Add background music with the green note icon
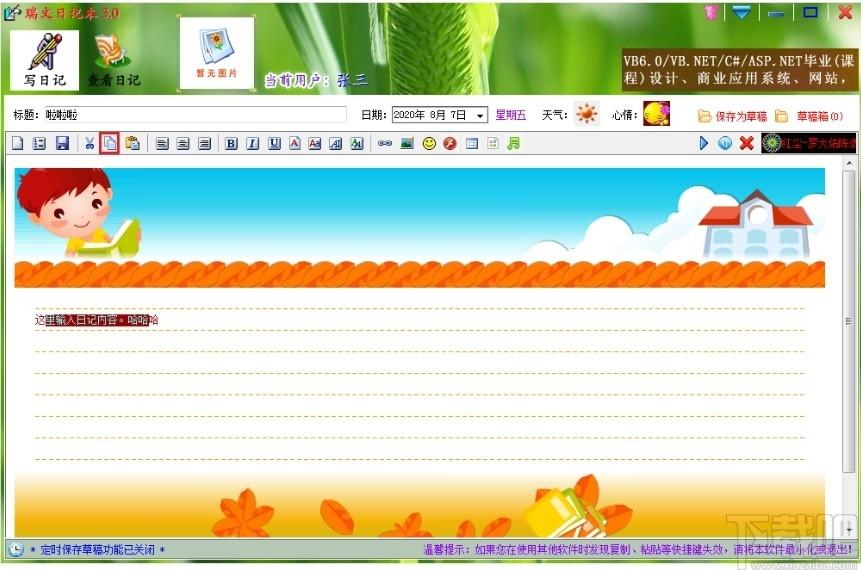The height and width of the screenshot is (570, 861). coord(513,143)
